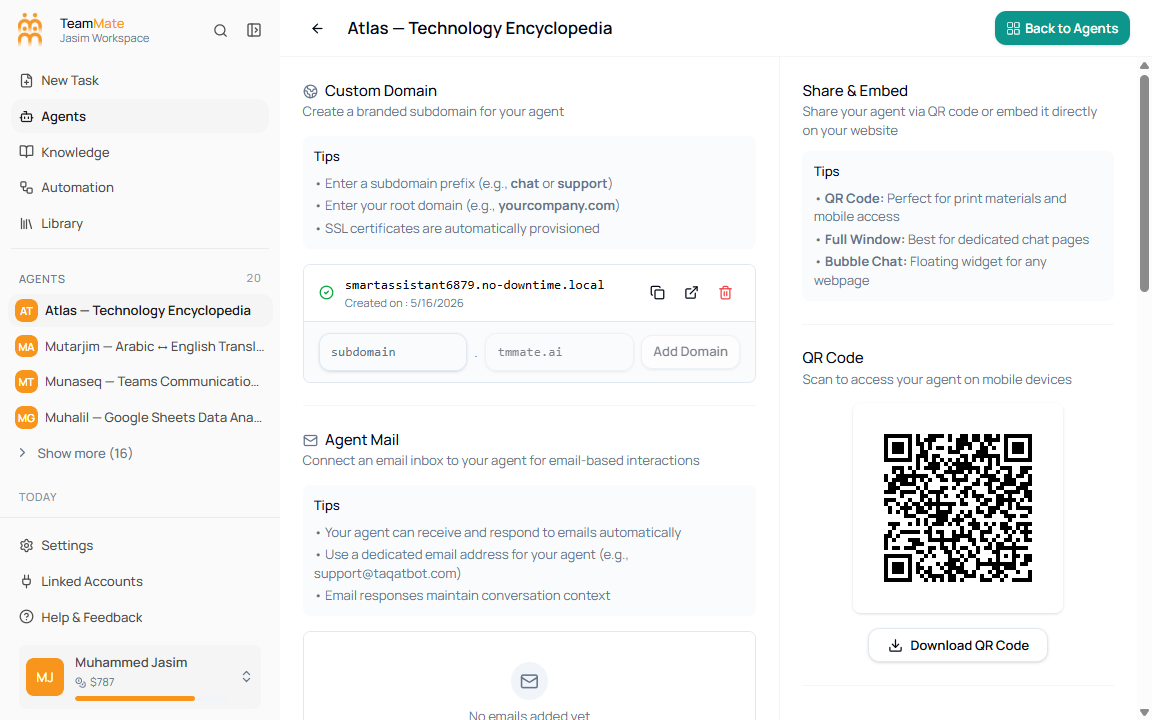Click the '$787' balance text
Screen dimensions: 1152x720
pyautogui.click(x=102, y=683)
